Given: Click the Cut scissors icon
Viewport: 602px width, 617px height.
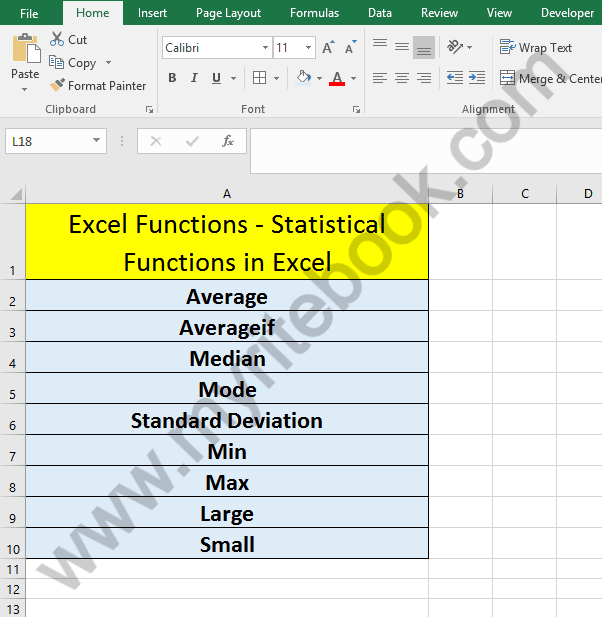Looking at the screenshot, I should [57, 39].
